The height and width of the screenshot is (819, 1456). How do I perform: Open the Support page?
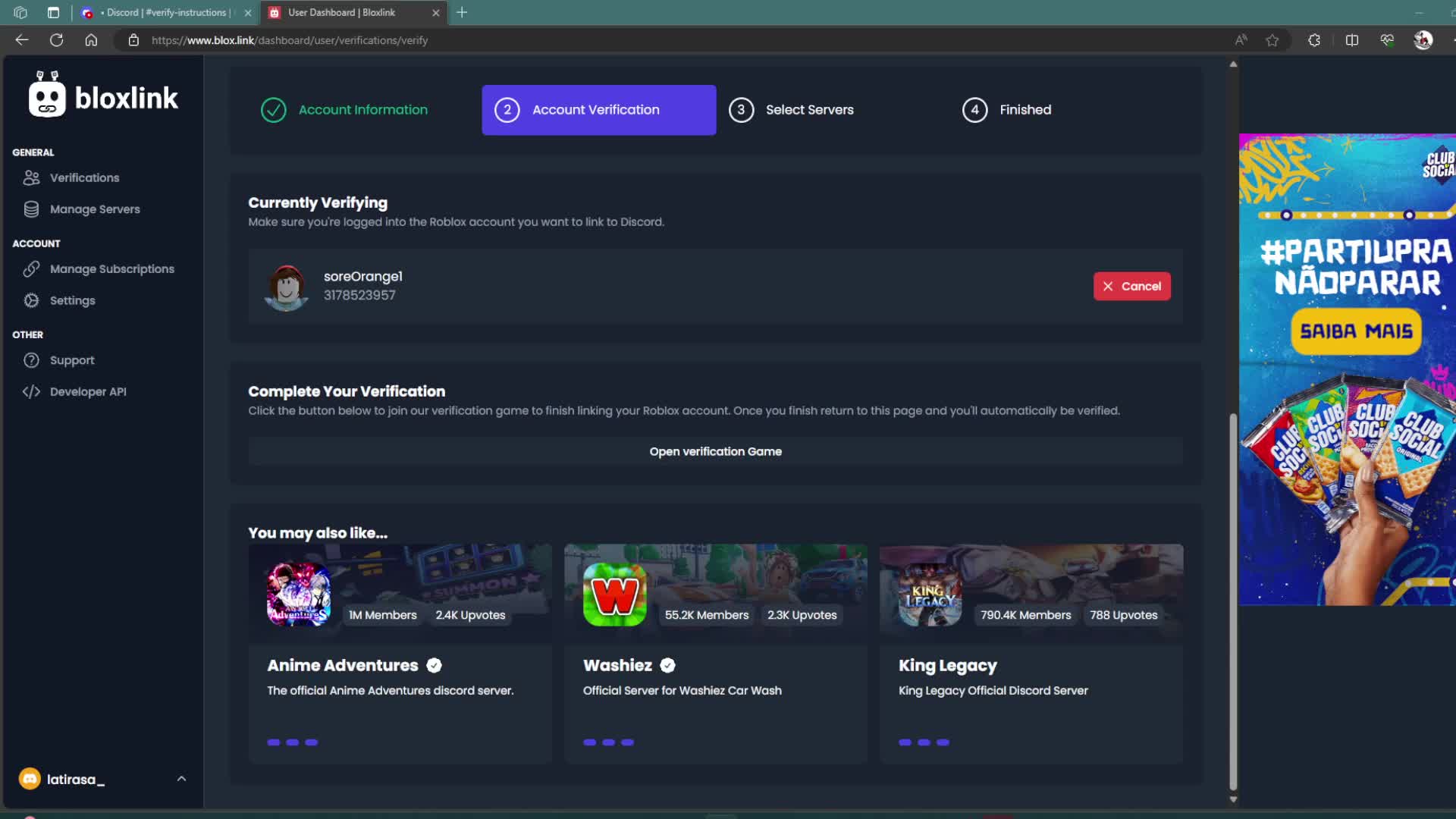(x=71, y=360)
